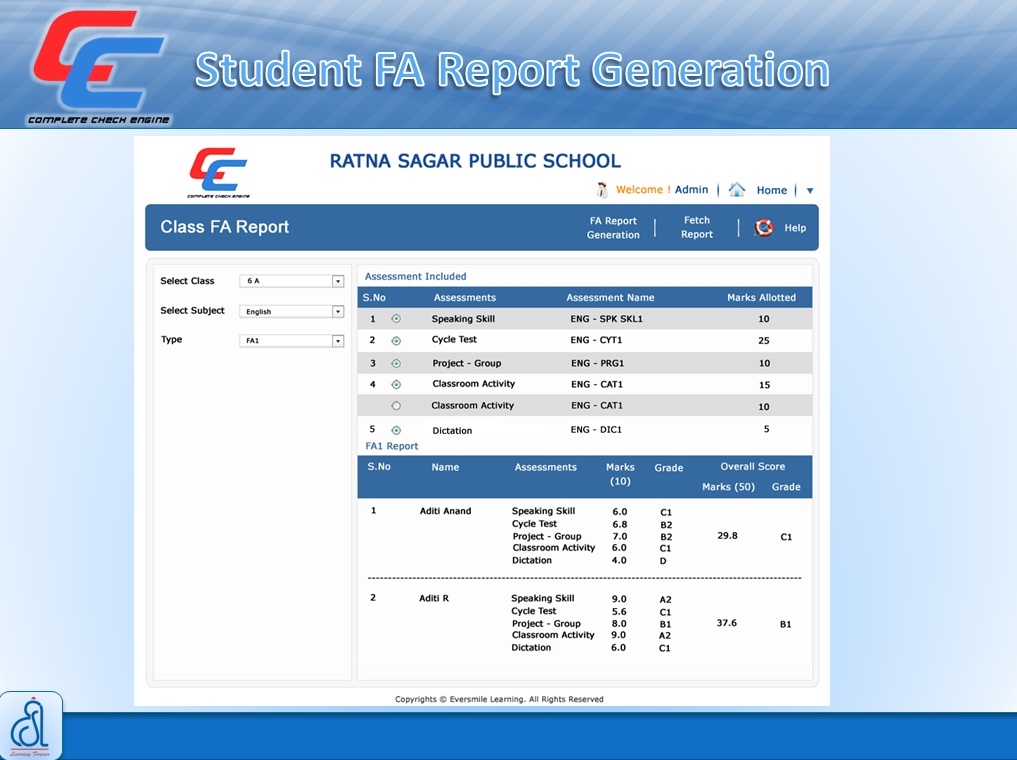Click the overall score 37.6
1017x760 pixels.
point(727,623)
